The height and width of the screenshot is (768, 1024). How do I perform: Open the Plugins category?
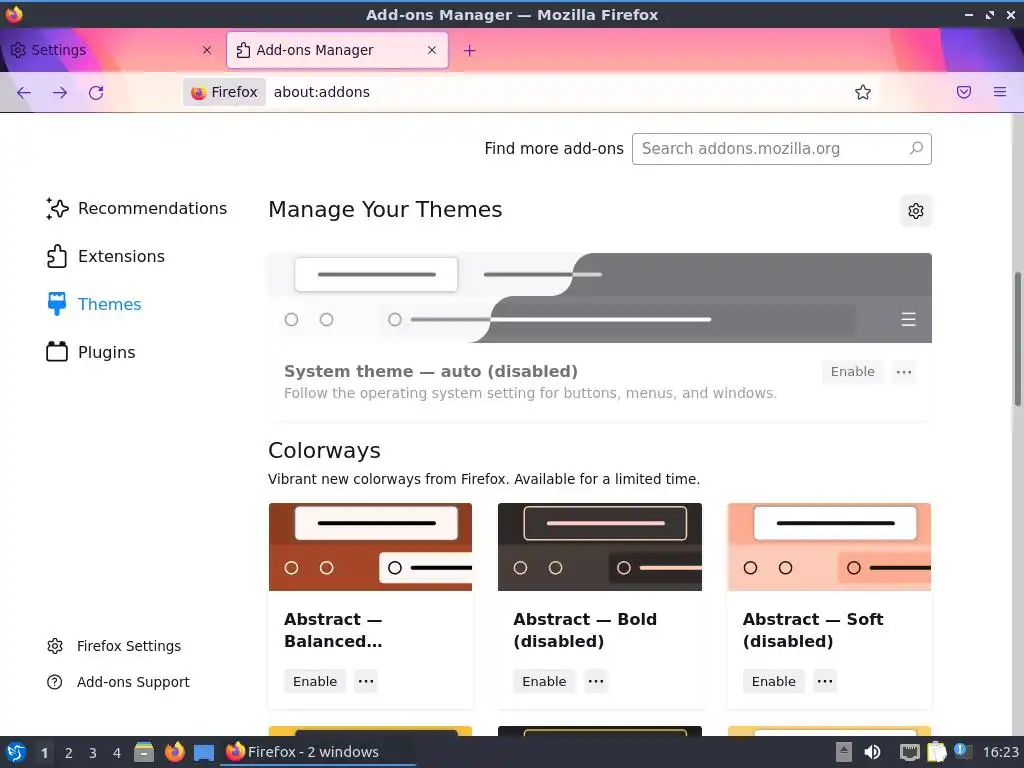(91, 352)
